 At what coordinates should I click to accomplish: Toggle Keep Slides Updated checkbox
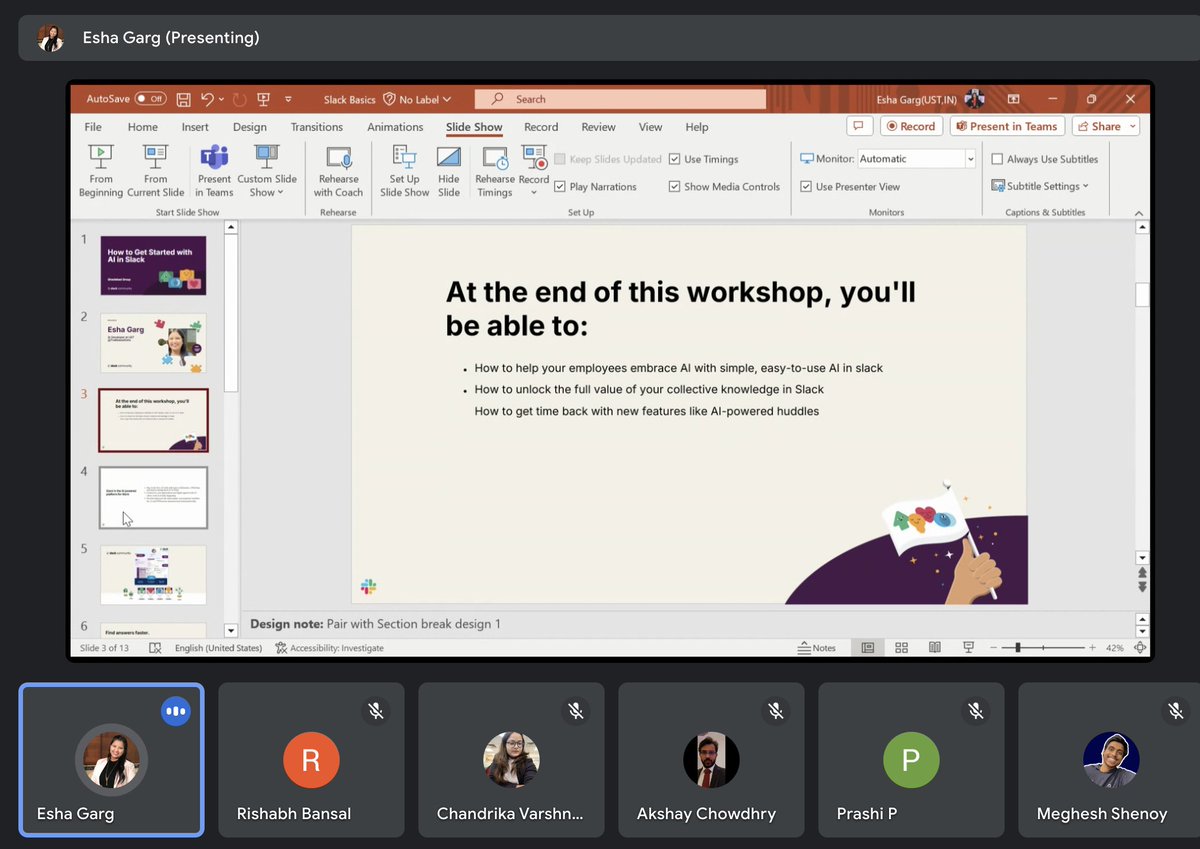tap(560, 159)
